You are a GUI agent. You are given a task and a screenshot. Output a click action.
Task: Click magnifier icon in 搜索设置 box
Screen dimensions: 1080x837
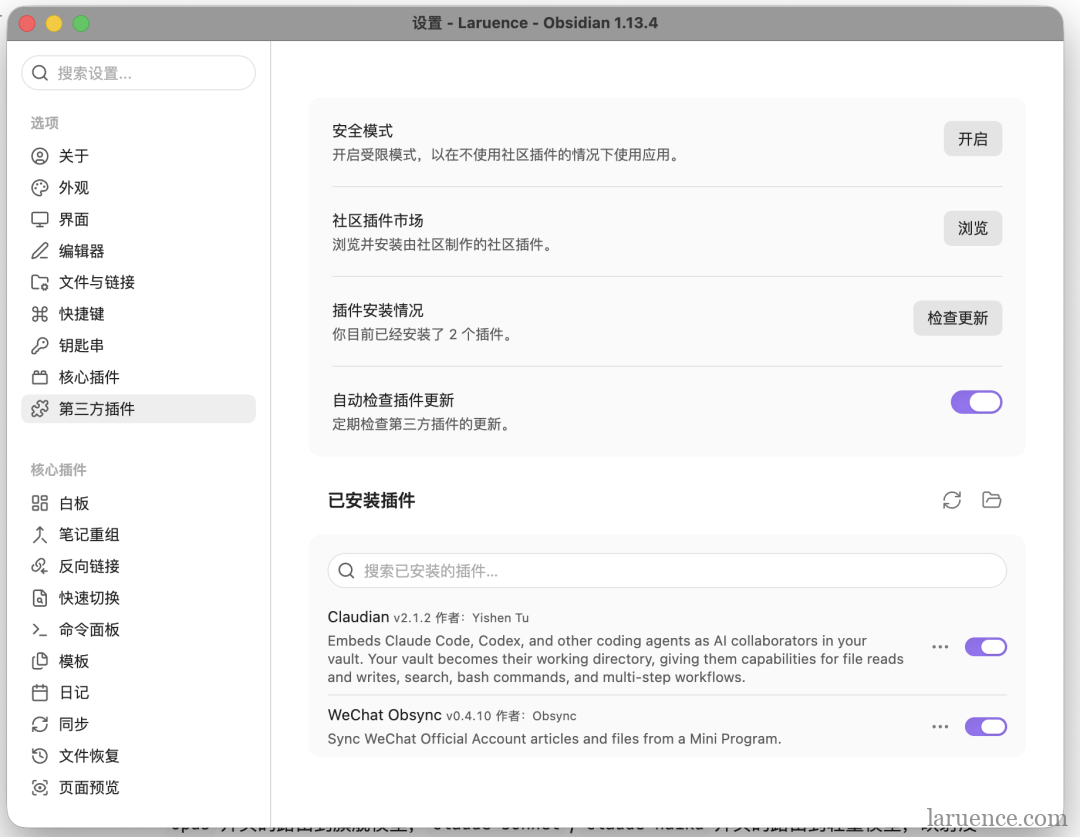pyautogui.click(x=40, y=73)
